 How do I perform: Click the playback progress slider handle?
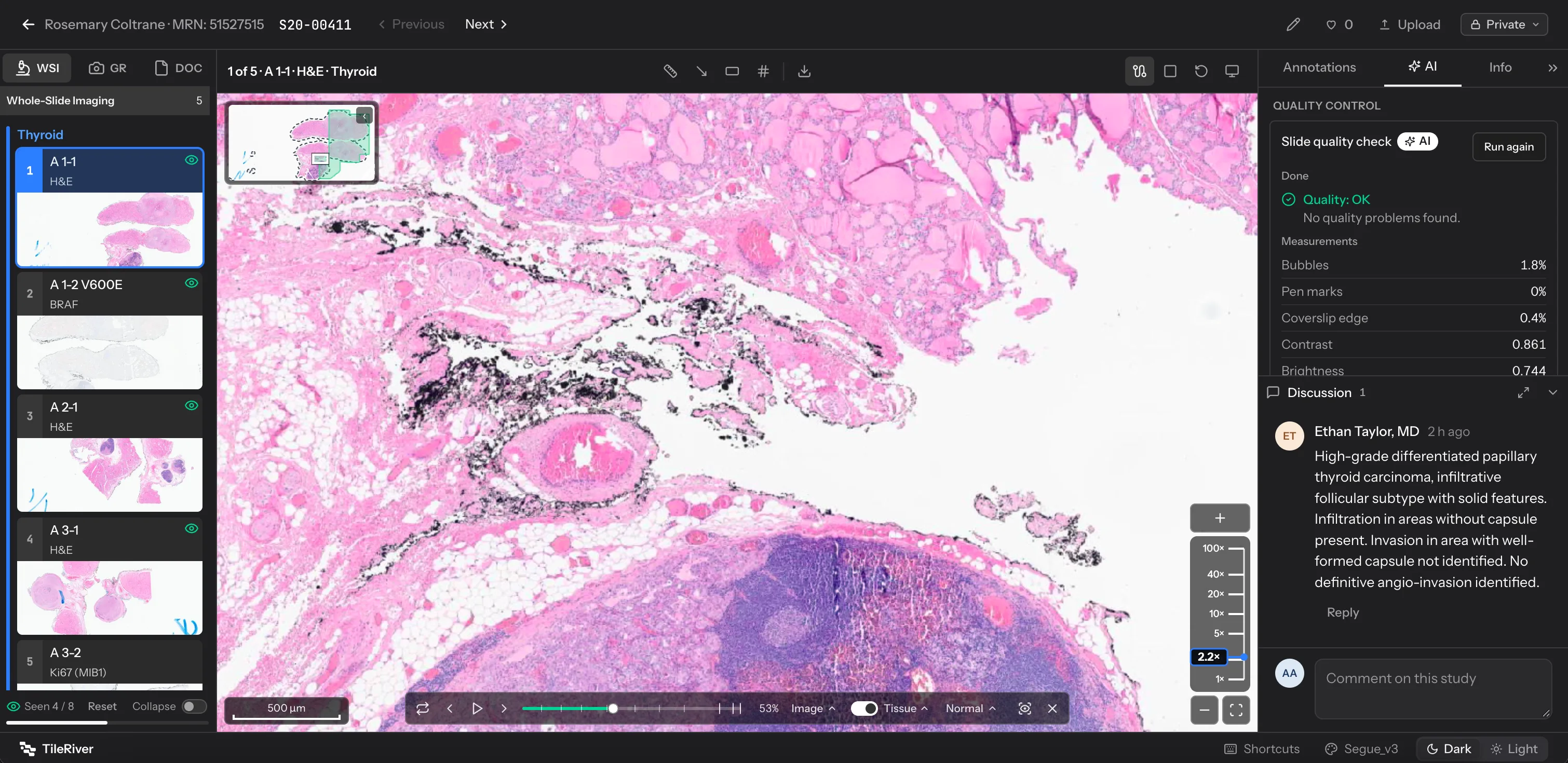pos(613,708)
